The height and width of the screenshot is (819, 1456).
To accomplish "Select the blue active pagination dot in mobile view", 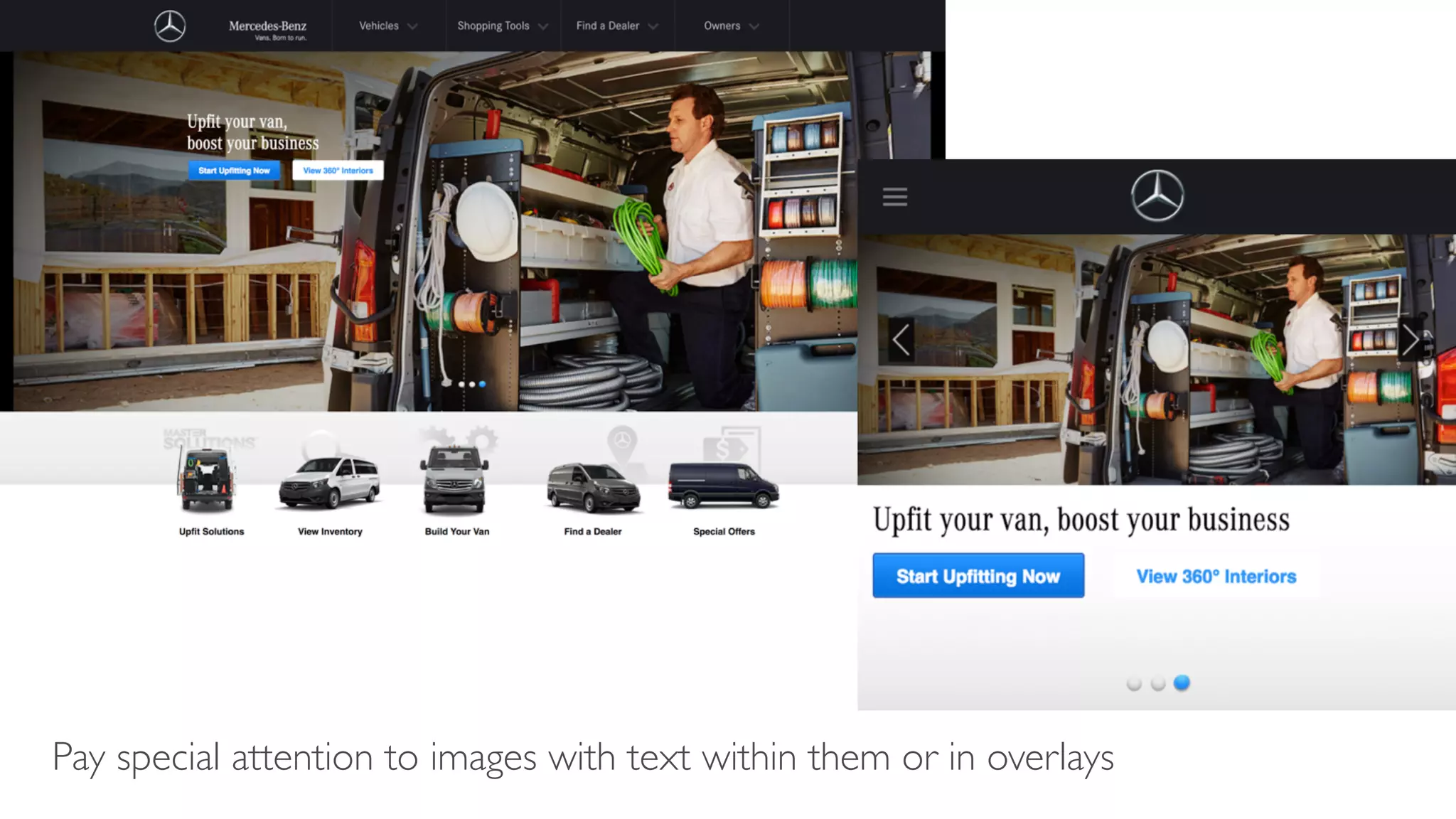I will (1182, 682).
